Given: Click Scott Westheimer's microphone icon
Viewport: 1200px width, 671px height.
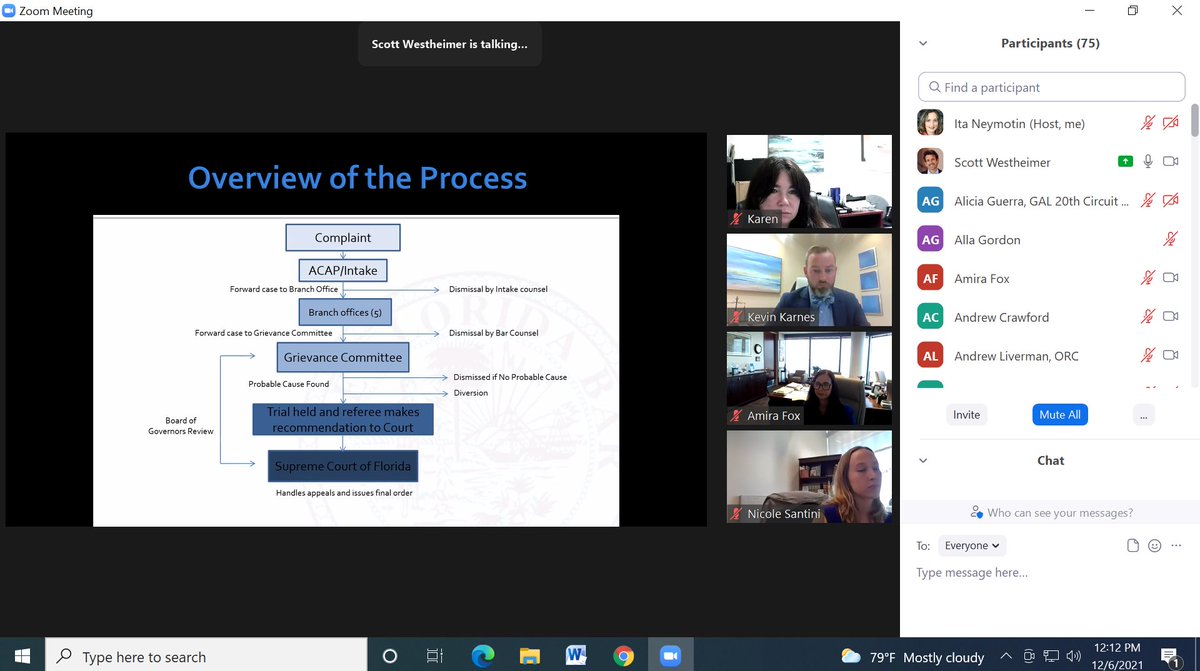Looking at the screenshot, I should (1149, 162).
